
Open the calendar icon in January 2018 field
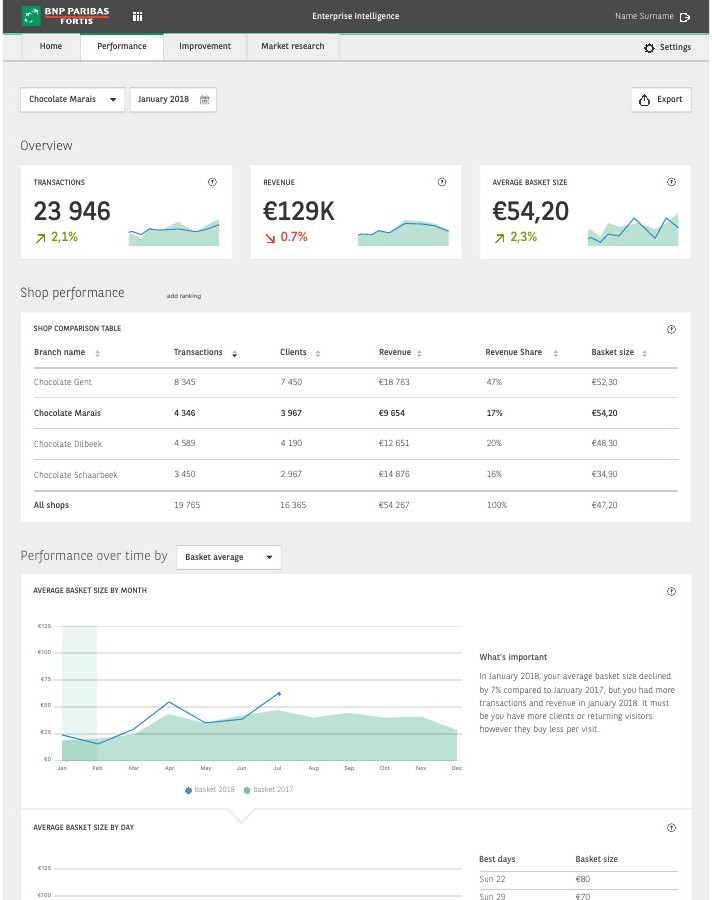[x=204, y=99]
